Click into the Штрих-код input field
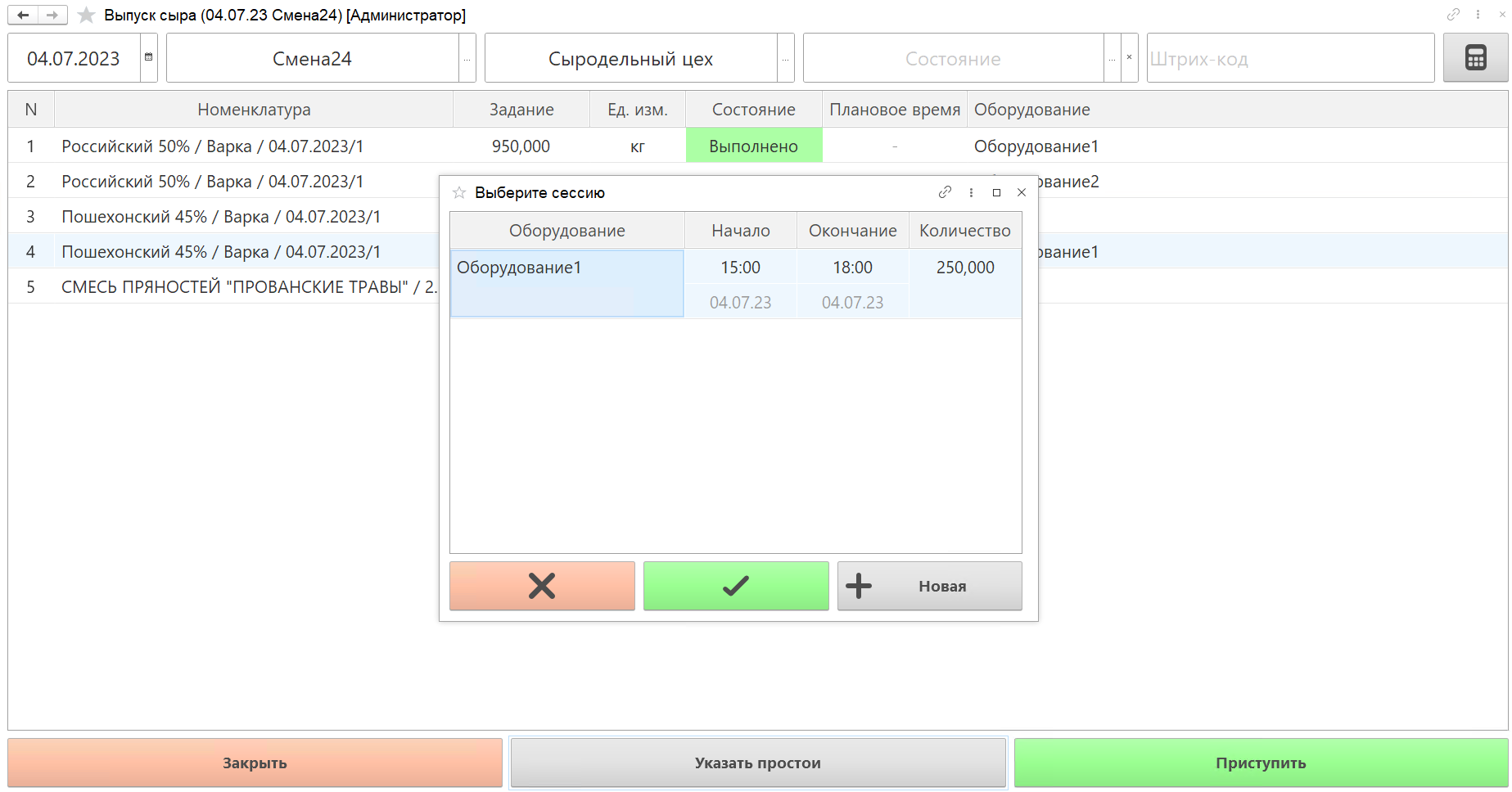This screenshot has height=792, width=1512. [x=1289, y=59]
